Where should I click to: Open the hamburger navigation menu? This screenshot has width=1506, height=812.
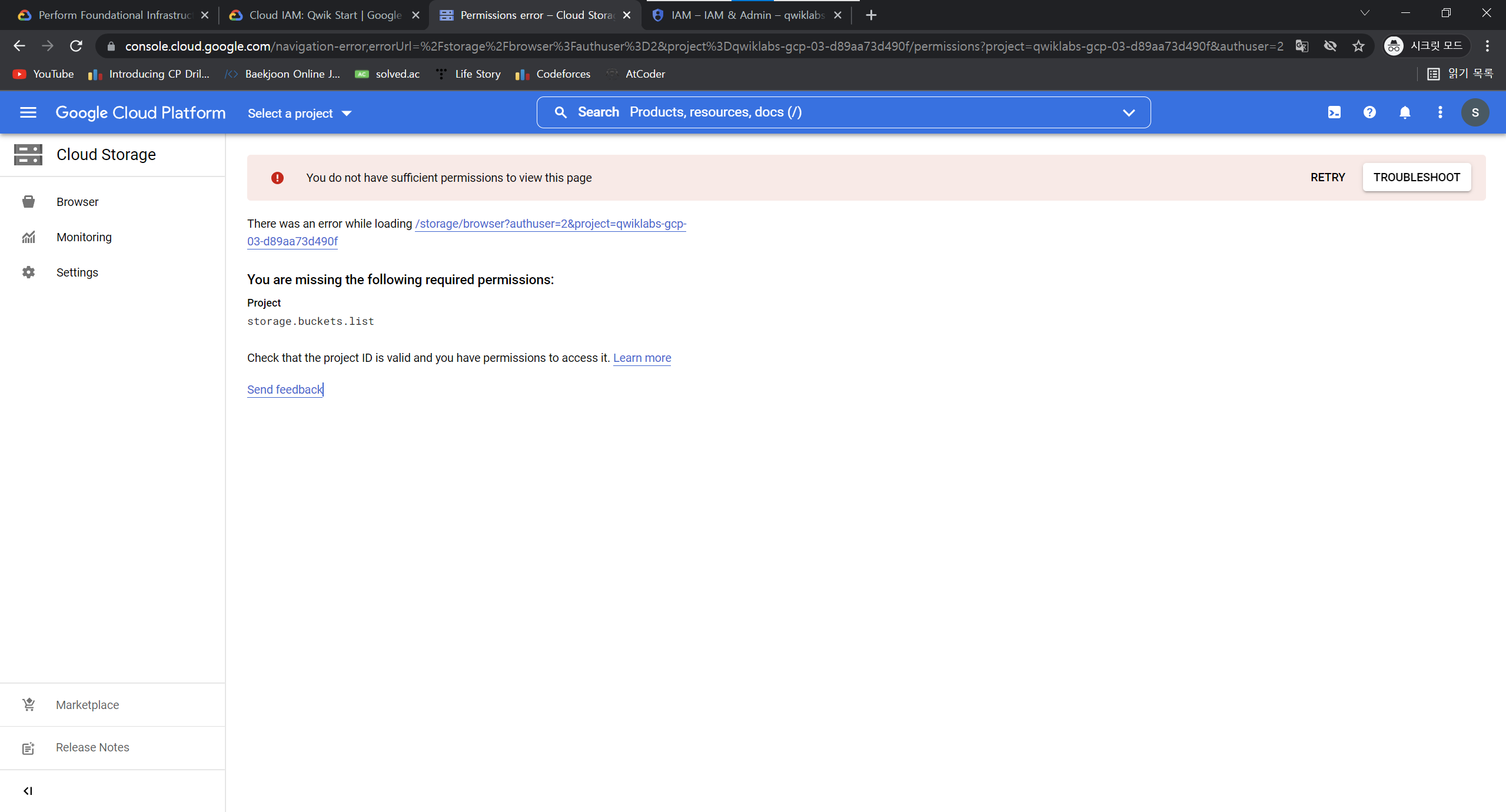(x=28, y=112)
